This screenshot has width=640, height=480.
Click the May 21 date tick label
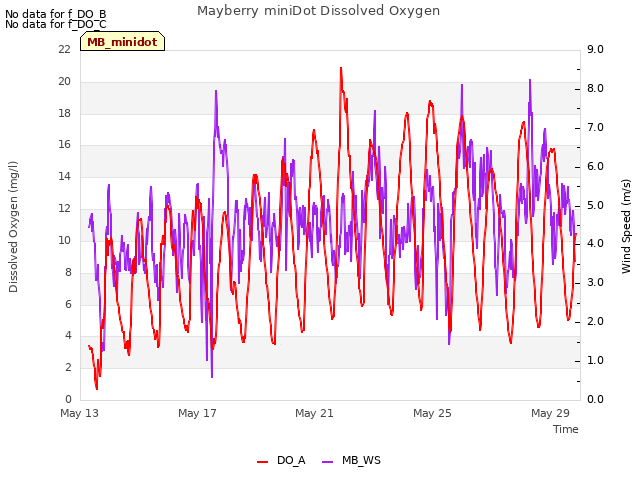314,413
